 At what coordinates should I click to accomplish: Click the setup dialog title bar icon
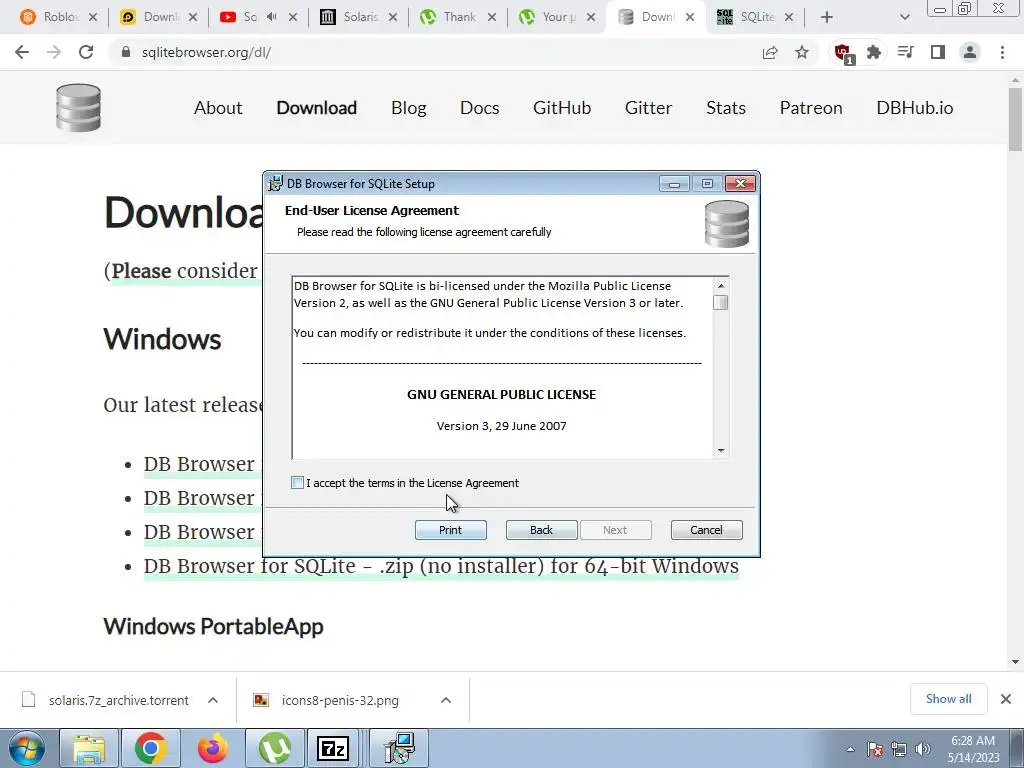[x=276, y=184]
